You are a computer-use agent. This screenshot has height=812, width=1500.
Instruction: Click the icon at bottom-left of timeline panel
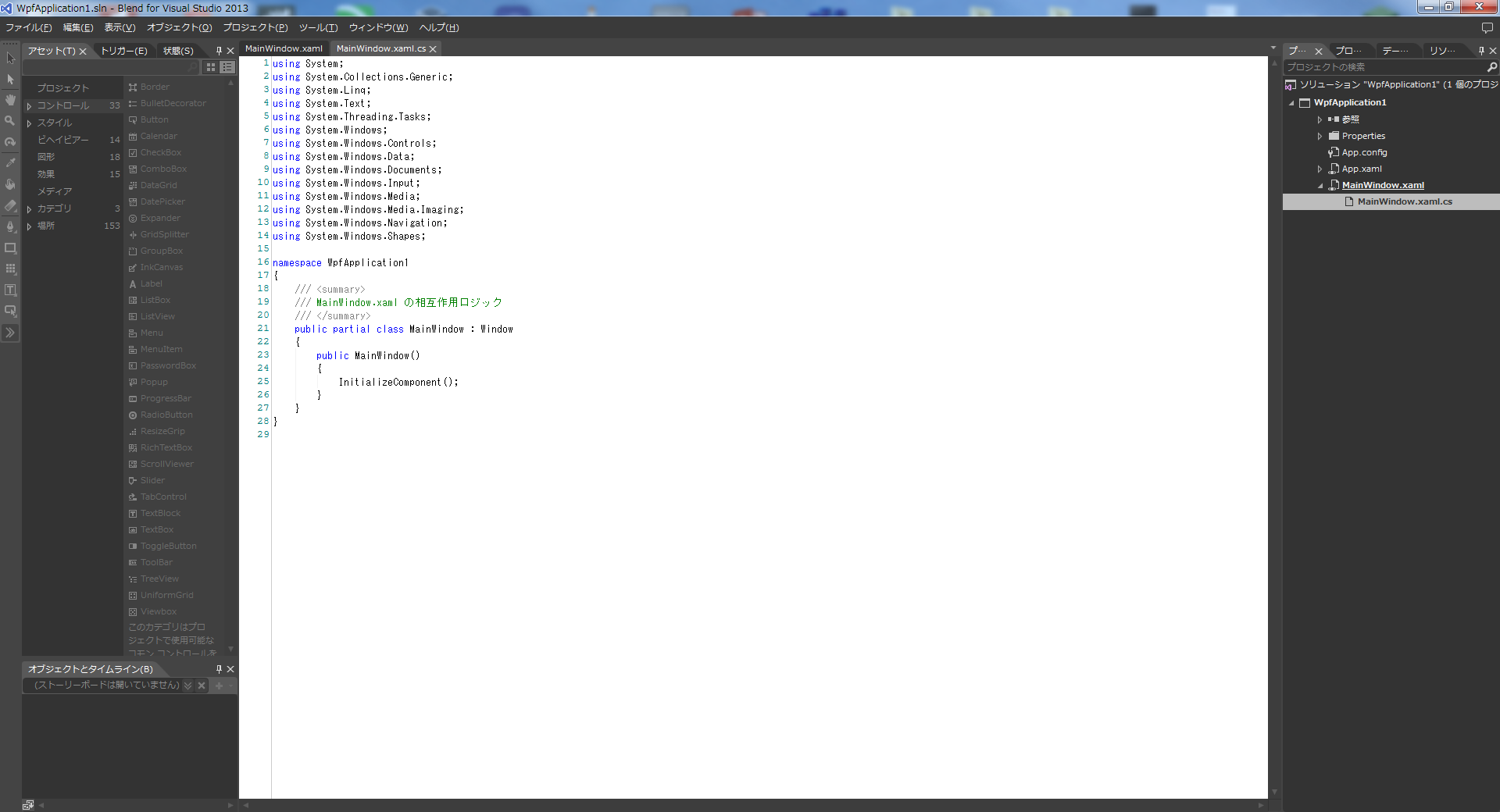tap(28, 805)
